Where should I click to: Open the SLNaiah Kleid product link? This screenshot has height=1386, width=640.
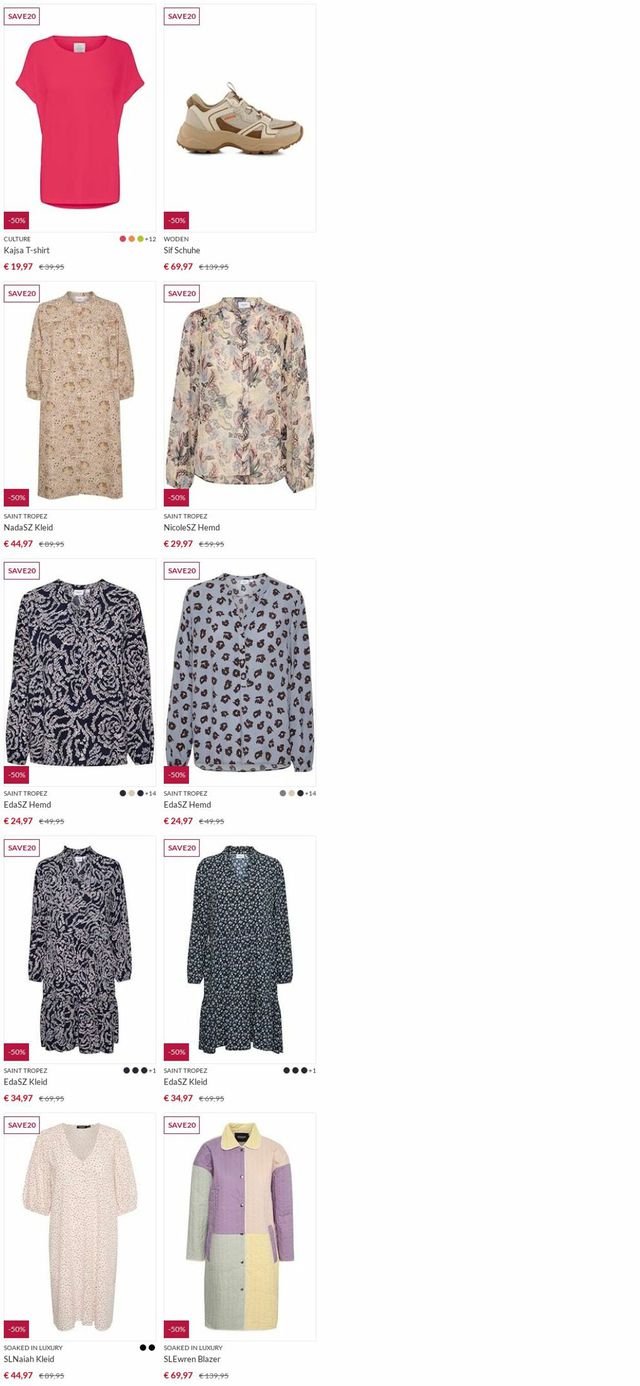coord(29,1359)
